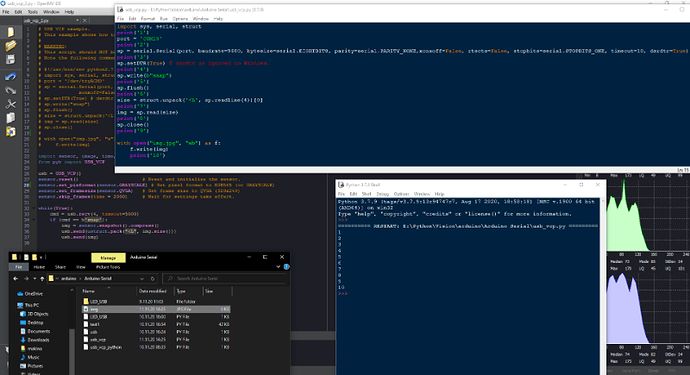Select img JPG file in Explorer list
This screenshot has width=690, height=375.
point(156,309)
